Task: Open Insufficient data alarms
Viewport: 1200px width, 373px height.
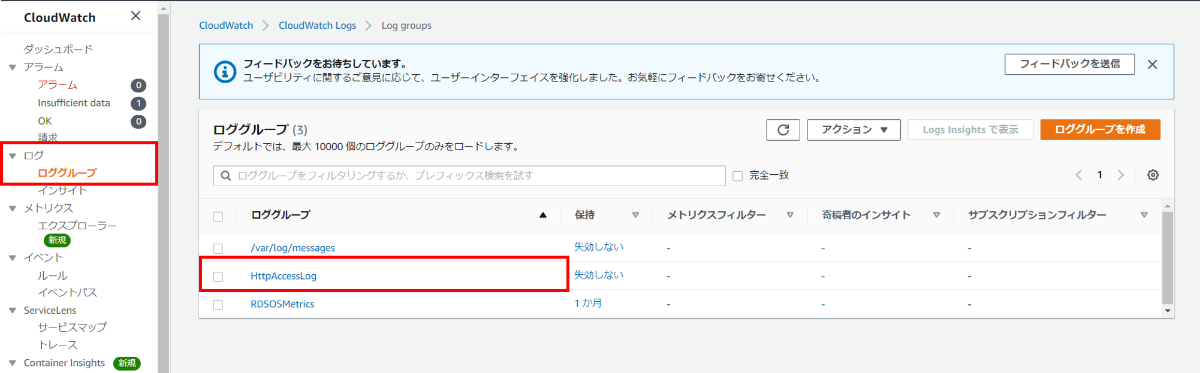Action: (x=74, y=103)
